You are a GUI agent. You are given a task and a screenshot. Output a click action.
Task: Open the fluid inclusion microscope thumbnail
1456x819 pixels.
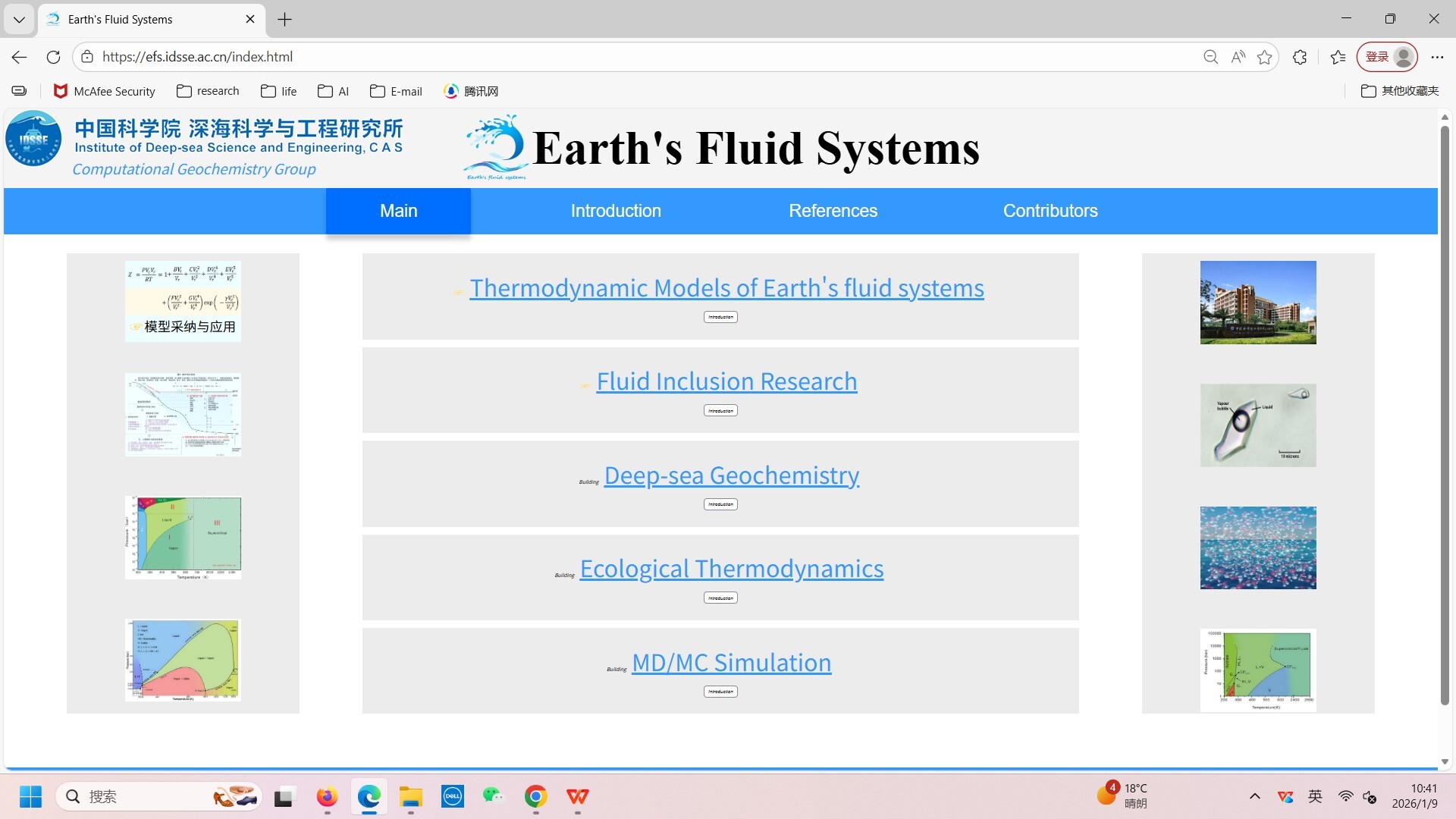[1258, 425]
